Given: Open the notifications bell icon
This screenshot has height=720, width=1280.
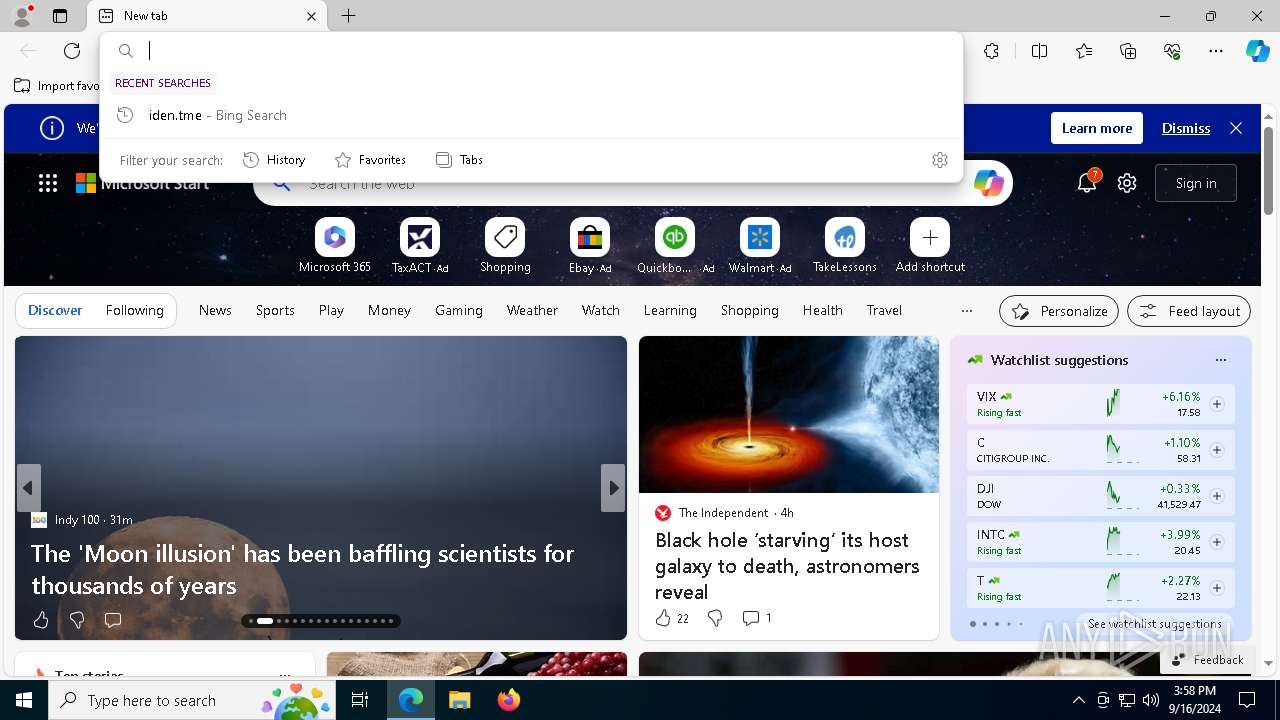Looking at the screenshot, I should (1087, 183).
